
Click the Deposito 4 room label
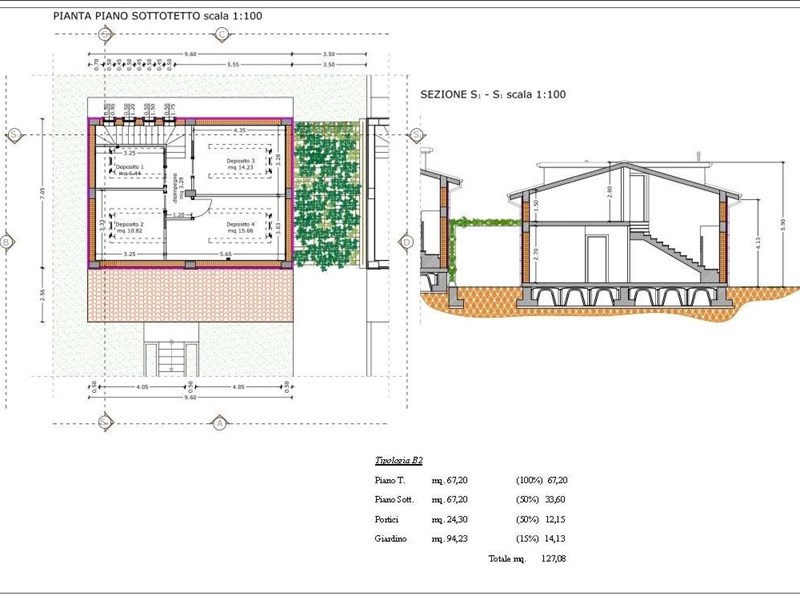point(240,227)
